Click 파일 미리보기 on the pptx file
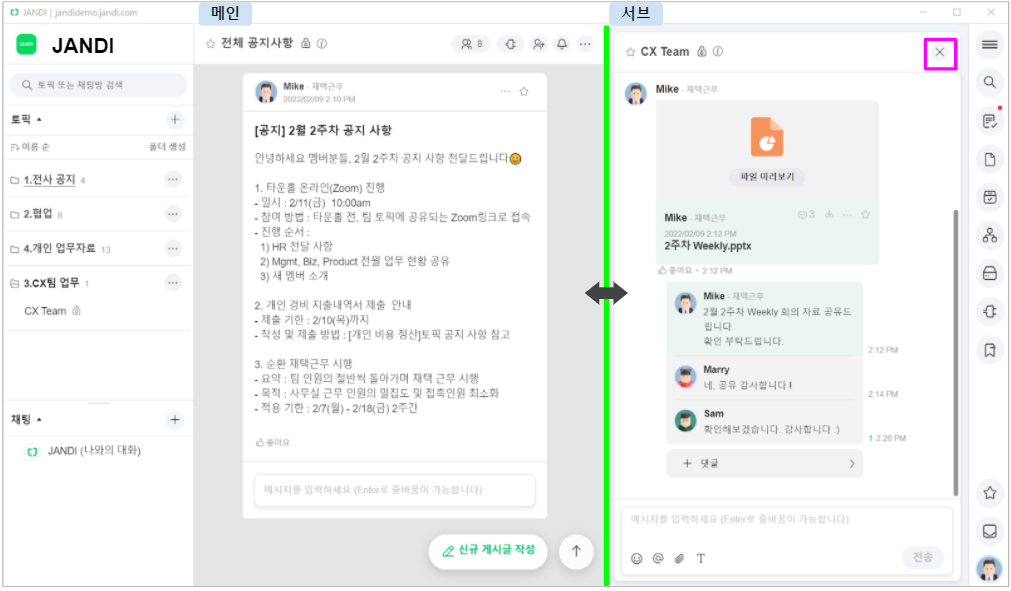 [767, 177]
